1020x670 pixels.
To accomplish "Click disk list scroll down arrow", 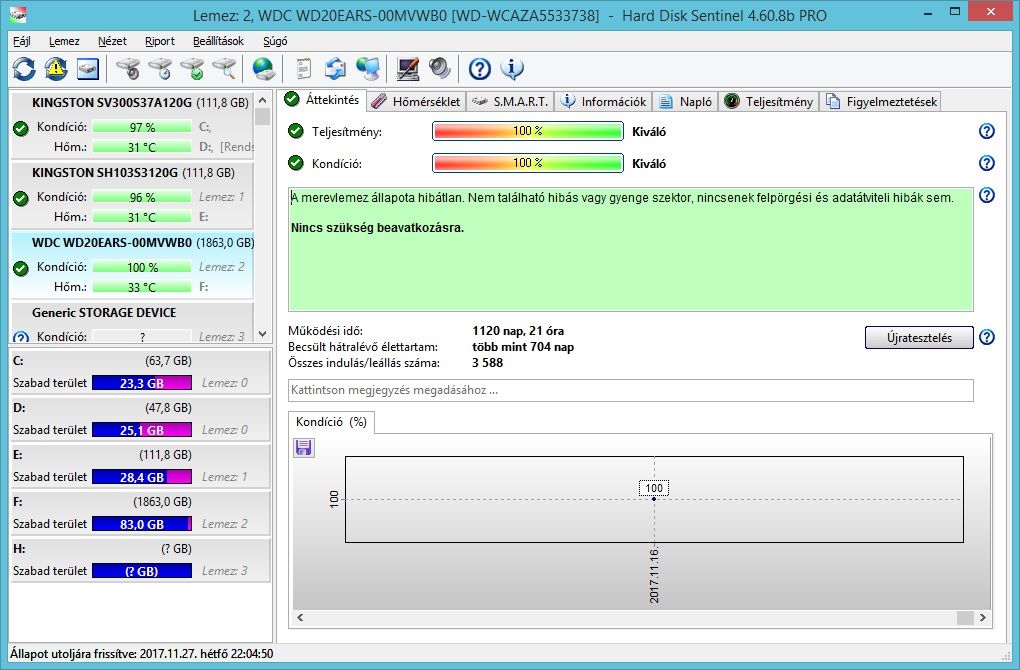I will click(x=262, y=334).
